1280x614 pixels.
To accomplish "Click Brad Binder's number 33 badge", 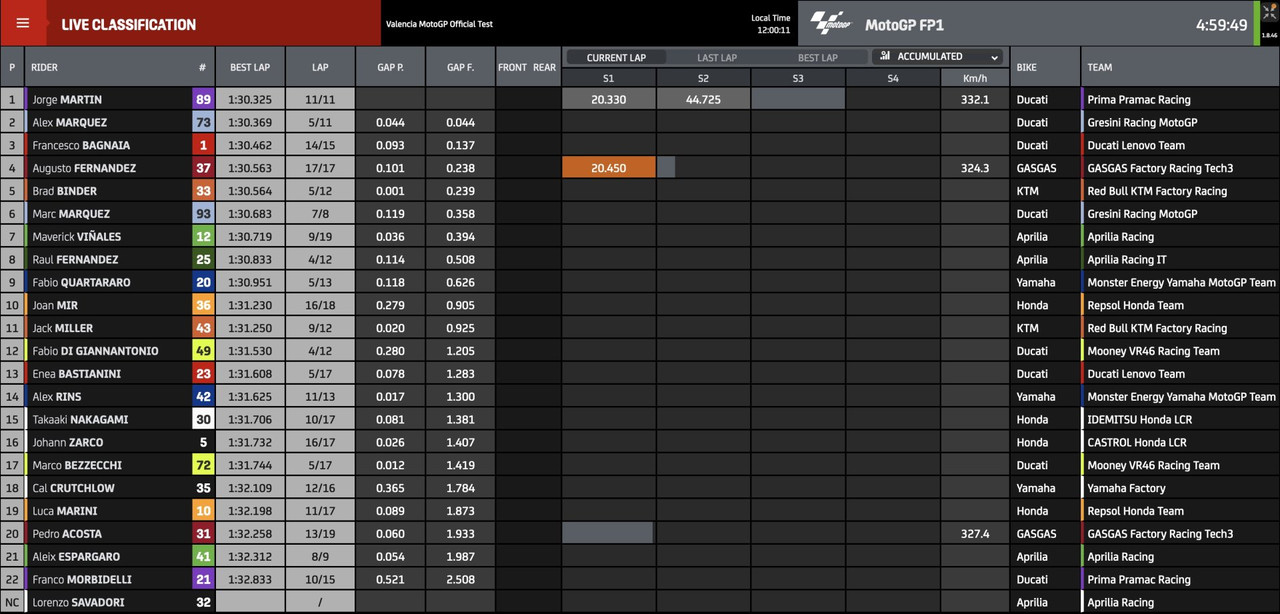I will click(x=203, y=191).
